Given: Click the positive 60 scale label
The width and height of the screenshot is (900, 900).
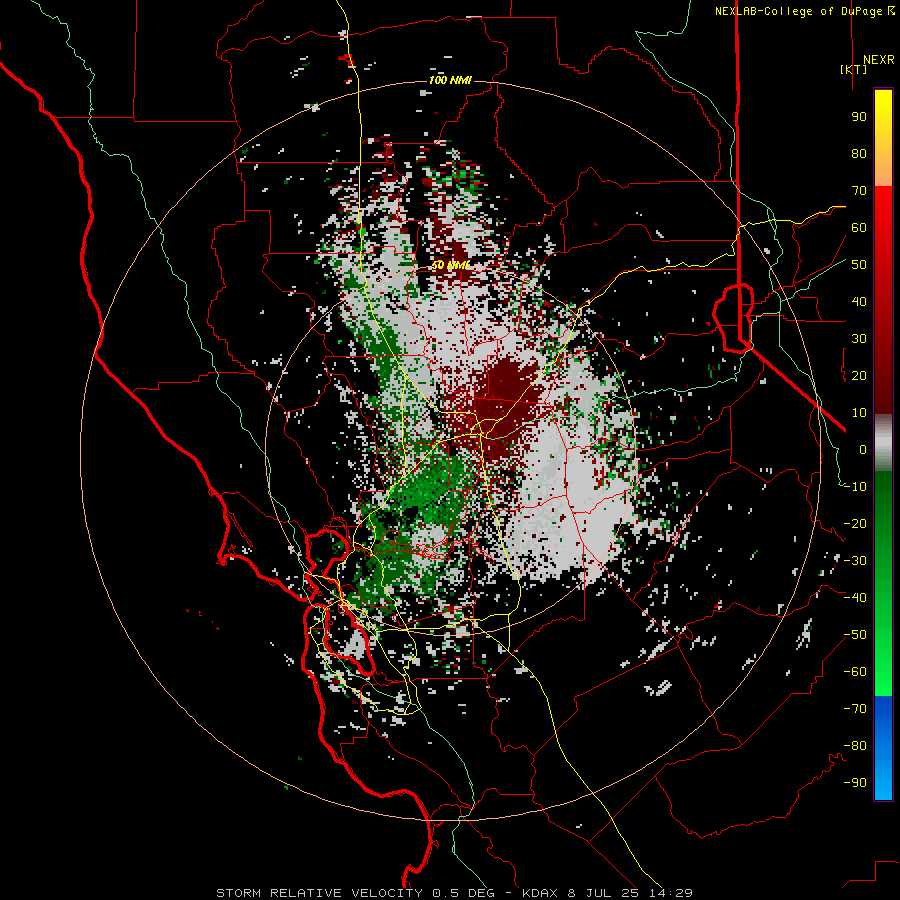Looking at the screenshot, I should (859, 228).
